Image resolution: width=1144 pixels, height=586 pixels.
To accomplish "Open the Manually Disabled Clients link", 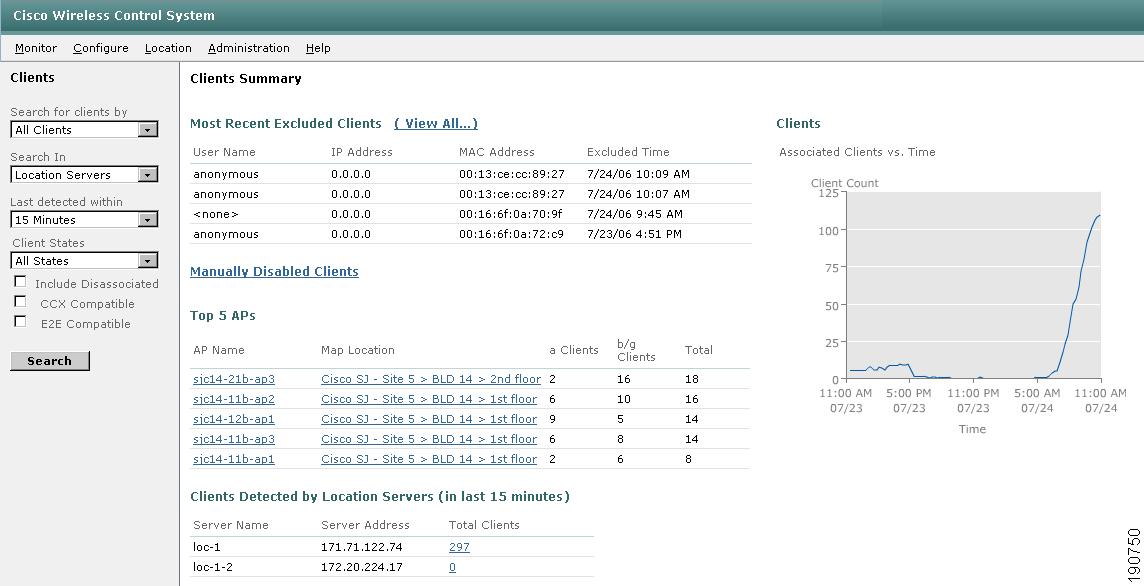I will [274, 271].
